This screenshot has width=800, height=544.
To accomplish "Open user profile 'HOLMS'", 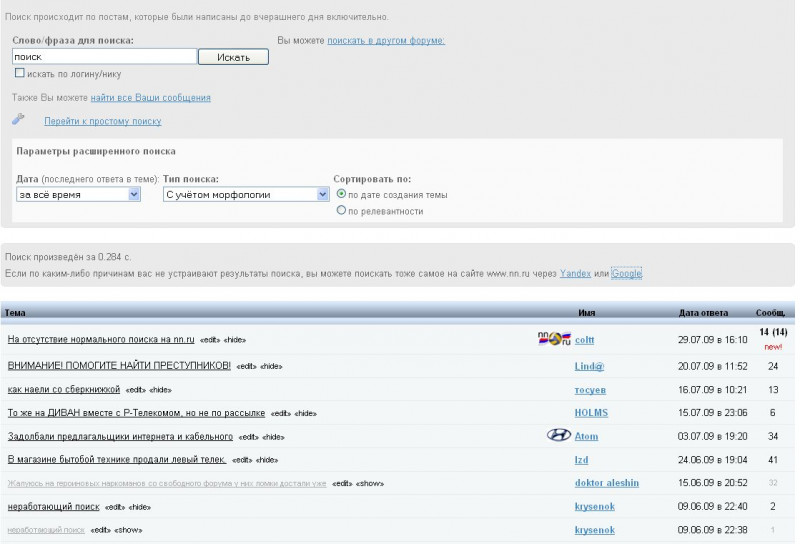I will [591, 412].
